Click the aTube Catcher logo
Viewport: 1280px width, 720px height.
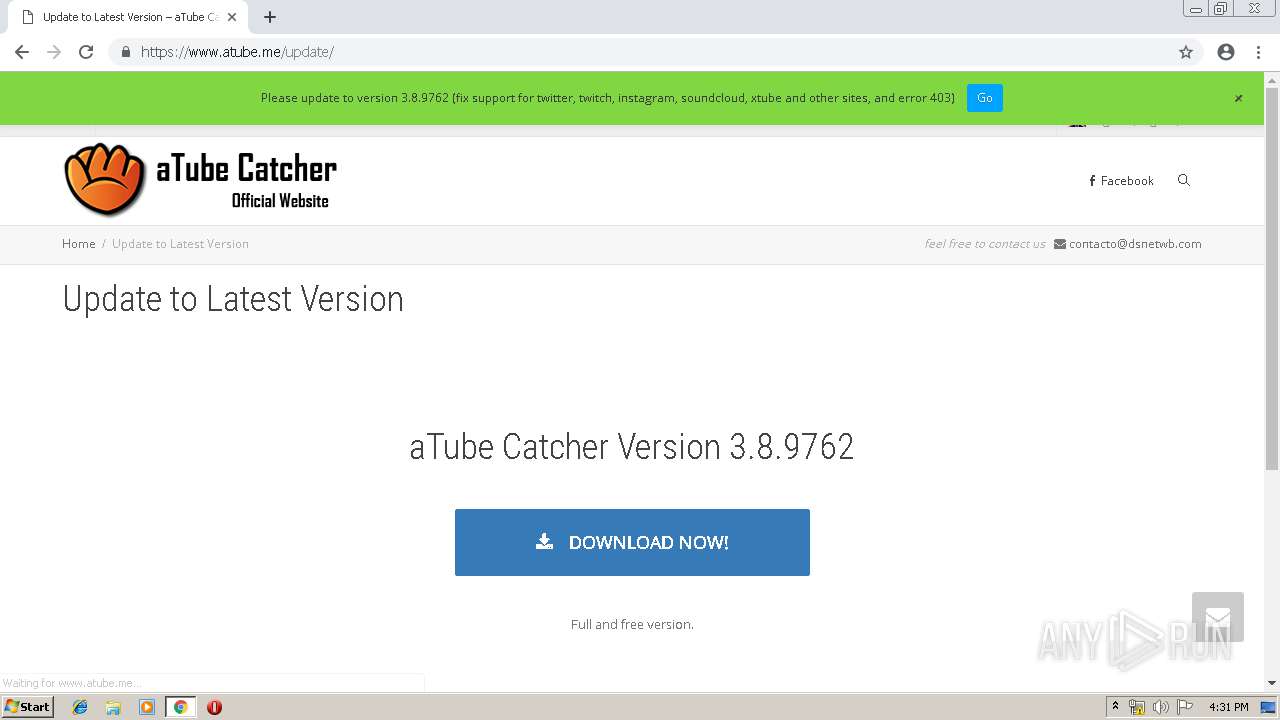[200, 180]
